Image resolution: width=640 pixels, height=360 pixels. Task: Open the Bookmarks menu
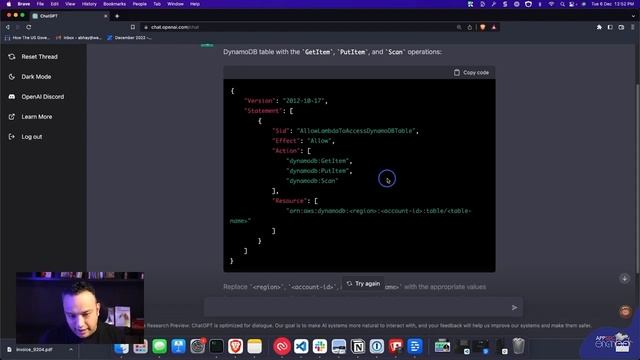pos(114,4)
